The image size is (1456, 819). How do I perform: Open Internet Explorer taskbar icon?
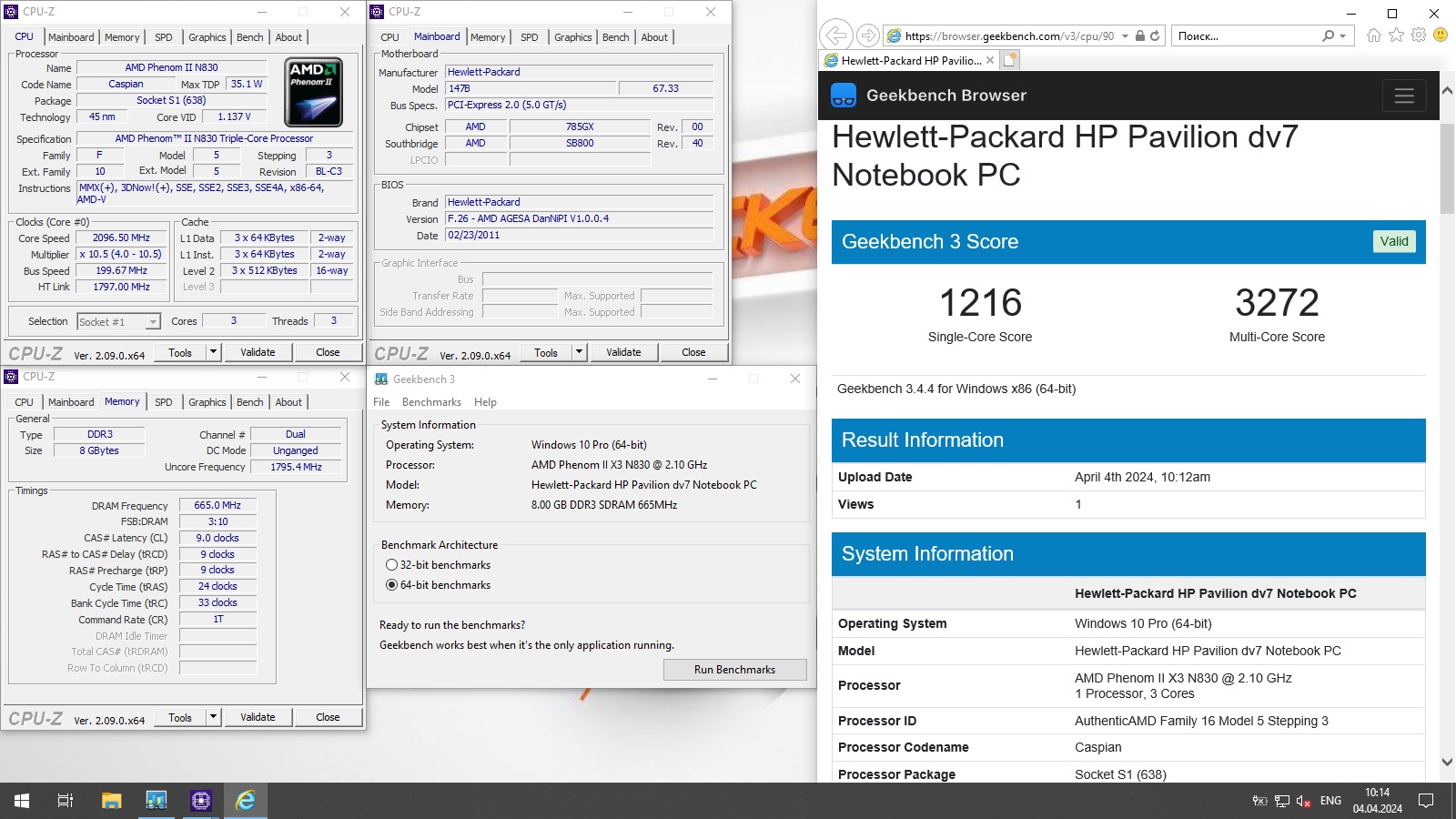point(245,801)
